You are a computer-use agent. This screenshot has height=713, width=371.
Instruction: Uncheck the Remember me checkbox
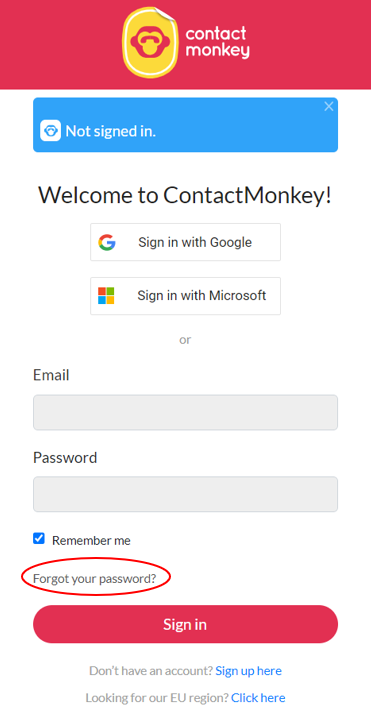click(x=39, y=539)
